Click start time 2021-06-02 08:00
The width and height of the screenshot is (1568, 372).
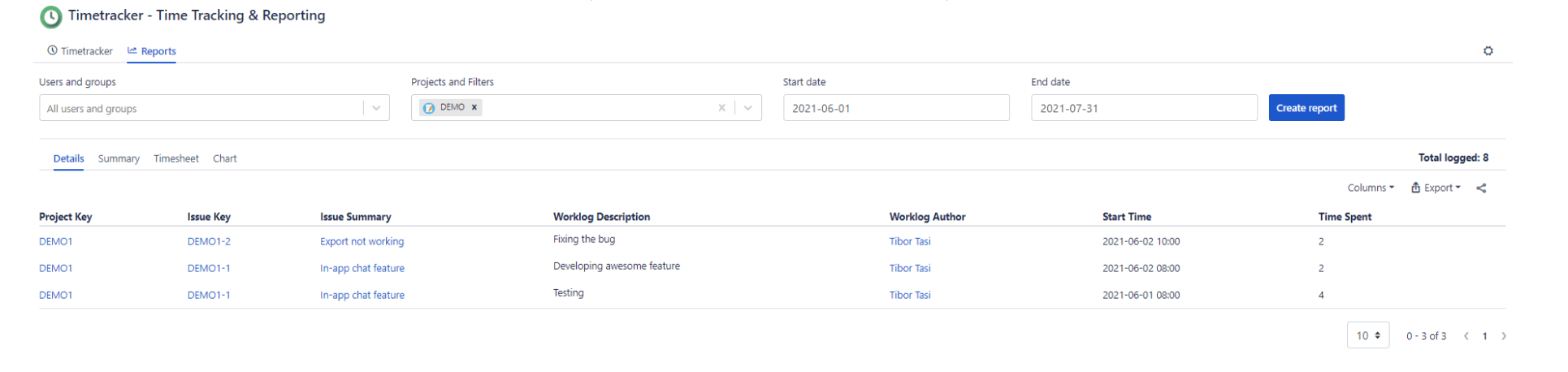click(1141, 268)
